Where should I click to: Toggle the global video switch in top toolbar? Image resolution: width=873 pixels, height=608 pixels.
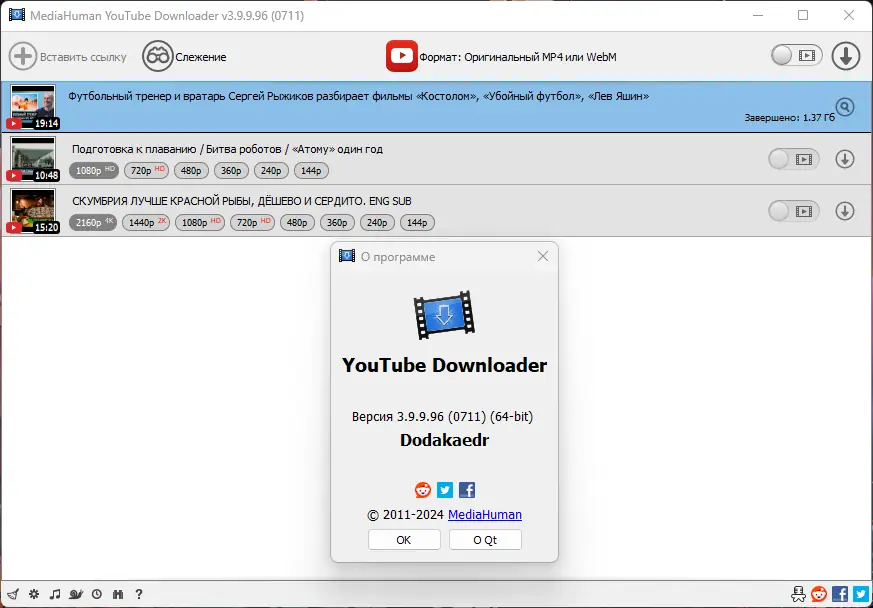pos(797,56)
